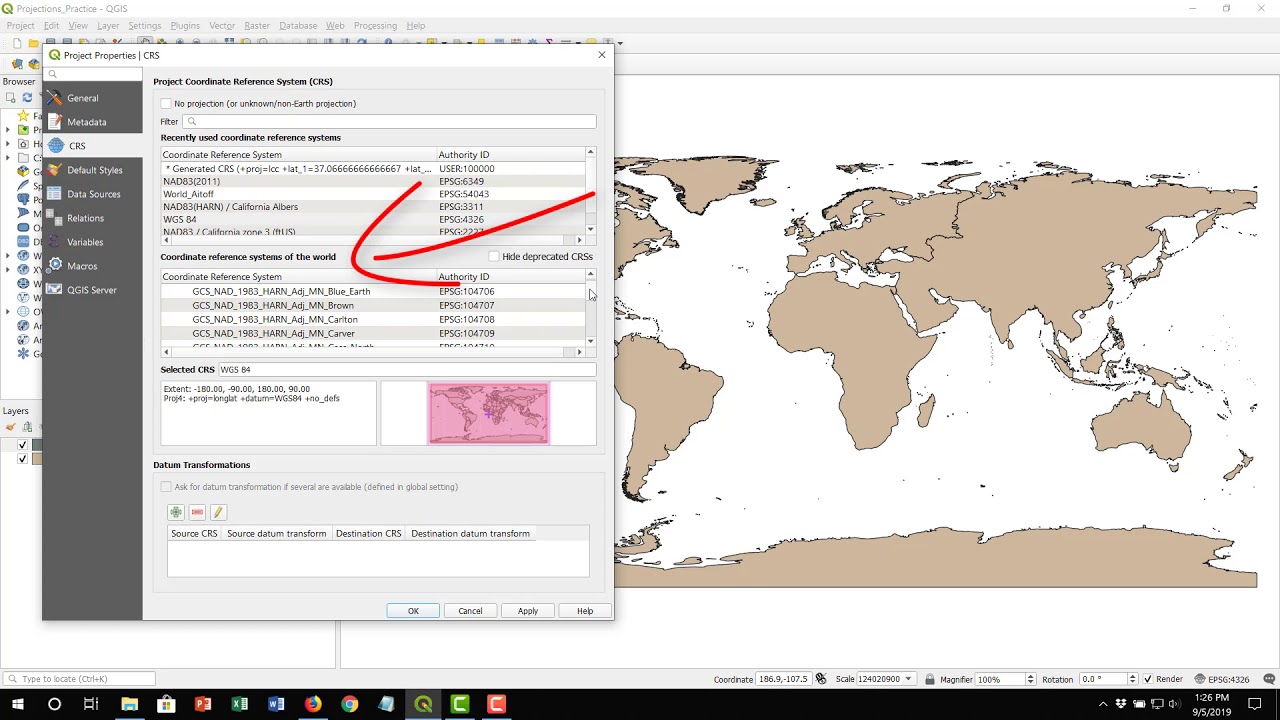
Task: Toggle the Render checkbox in status bar
Action: point(1148,679)
